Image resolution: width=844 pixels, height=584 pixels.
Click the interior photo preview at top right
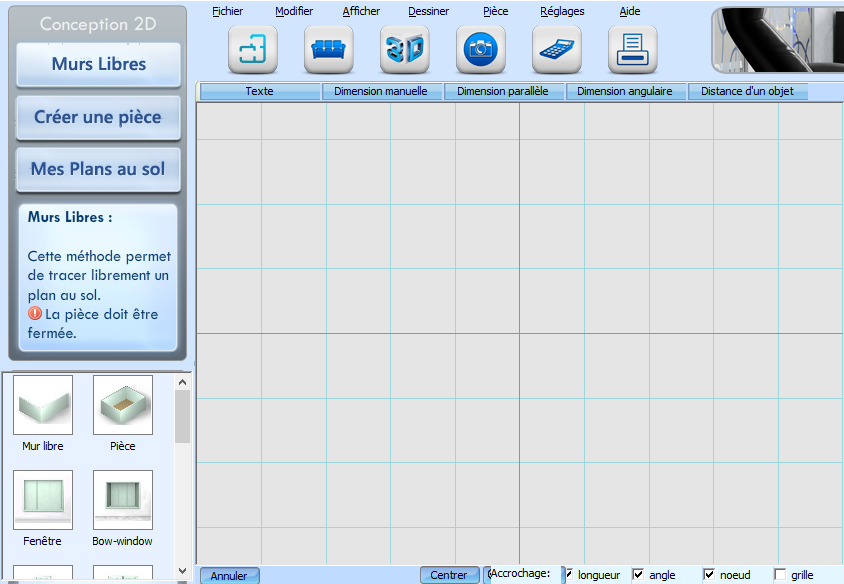pyautogui.click(x=777, y=39)
